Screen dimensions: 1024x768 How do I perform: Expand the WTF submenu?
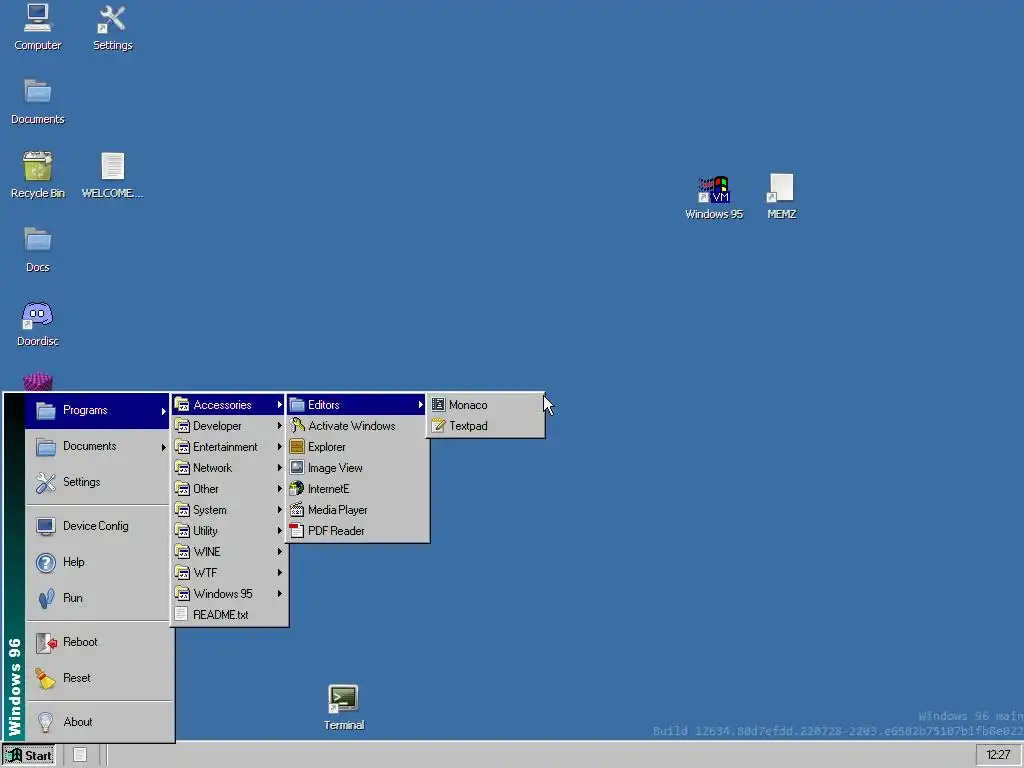coord(229,572)
